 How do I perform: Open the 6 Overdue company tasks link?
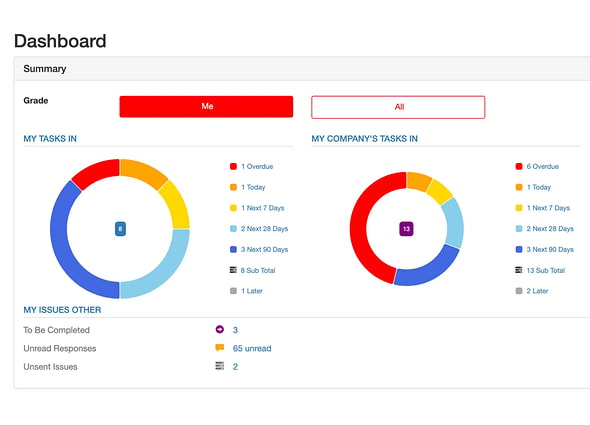[543, 166]
